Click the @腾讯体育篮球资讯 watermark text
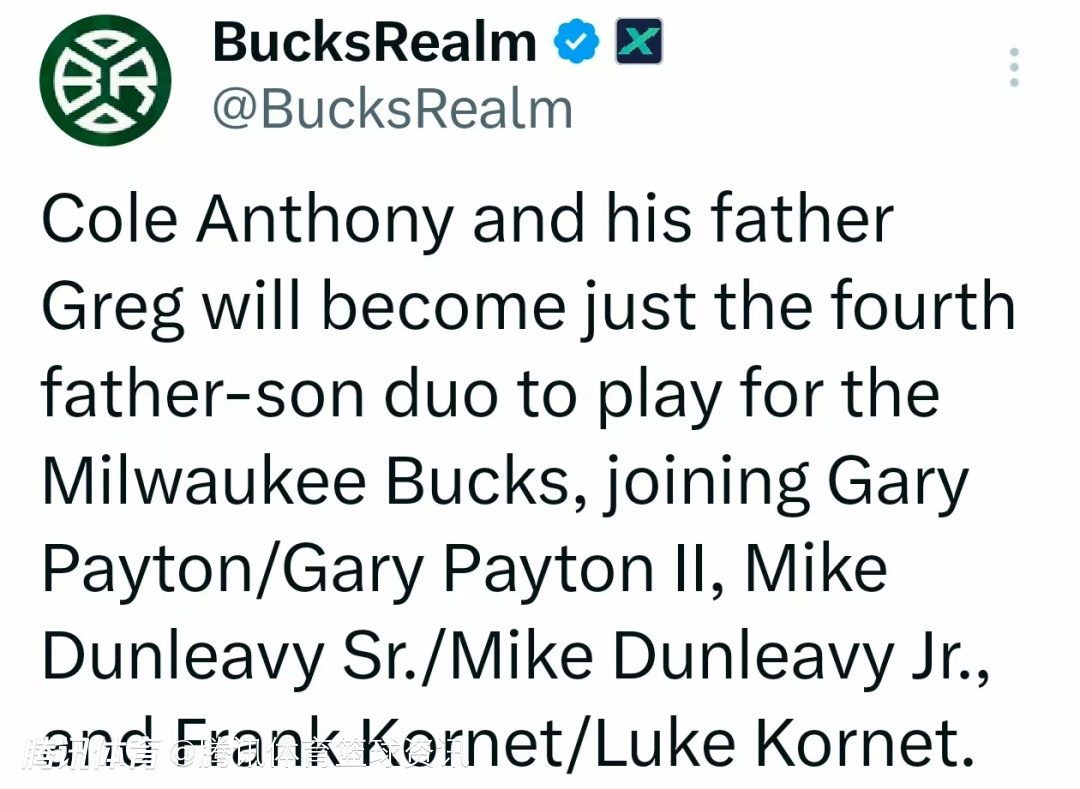The width and height of the screenshot is (1080, 789). [322, 754]
